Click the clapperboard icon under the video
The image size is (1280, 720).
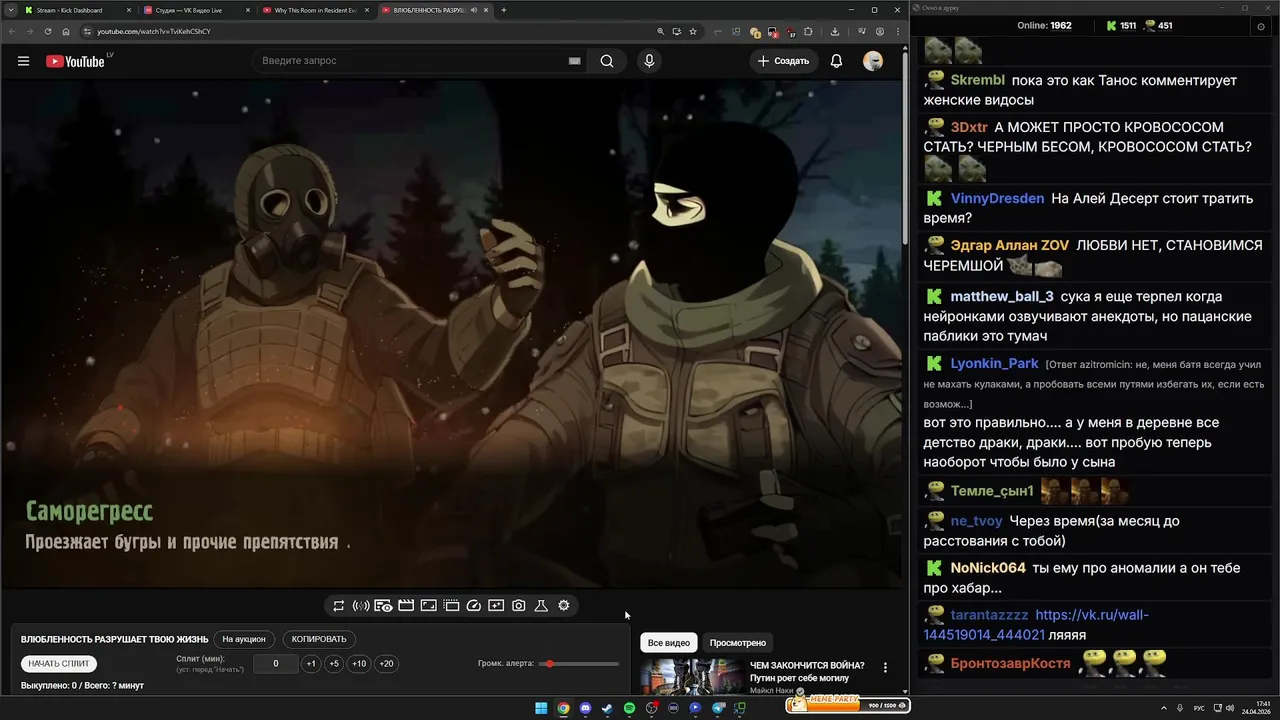pos(406,605)
